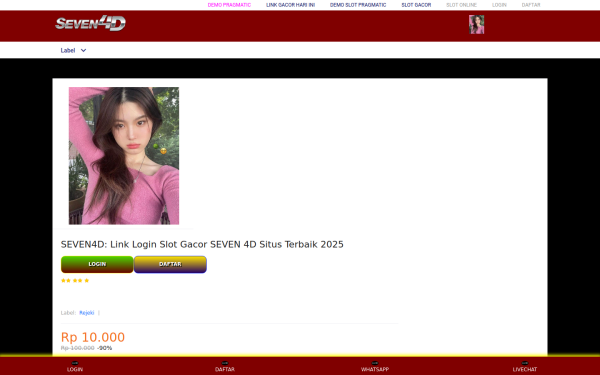Open DEMO SLOT PRAGMATIC menu item
Screen dimensions: 600x375
click(358, 5)
